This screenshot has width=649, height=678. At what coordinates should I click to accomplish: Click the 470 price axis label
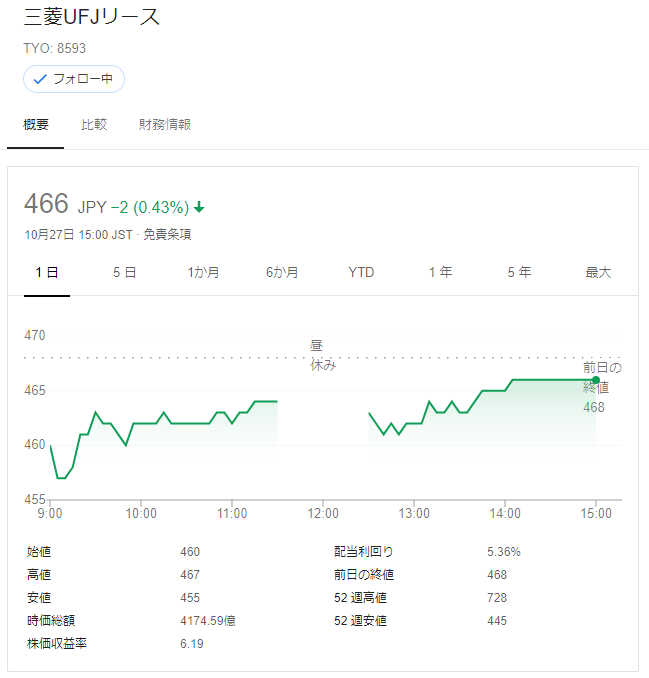(x=35, y=336)
